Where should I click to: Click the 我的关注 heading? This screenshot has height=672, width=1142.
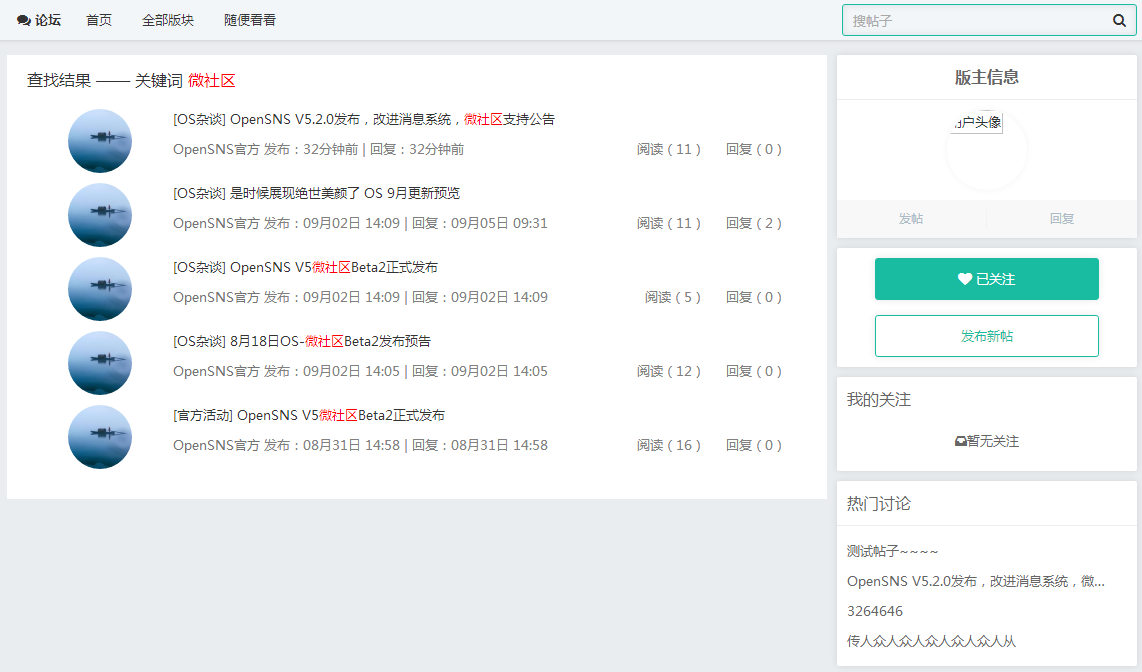[878, 400]
